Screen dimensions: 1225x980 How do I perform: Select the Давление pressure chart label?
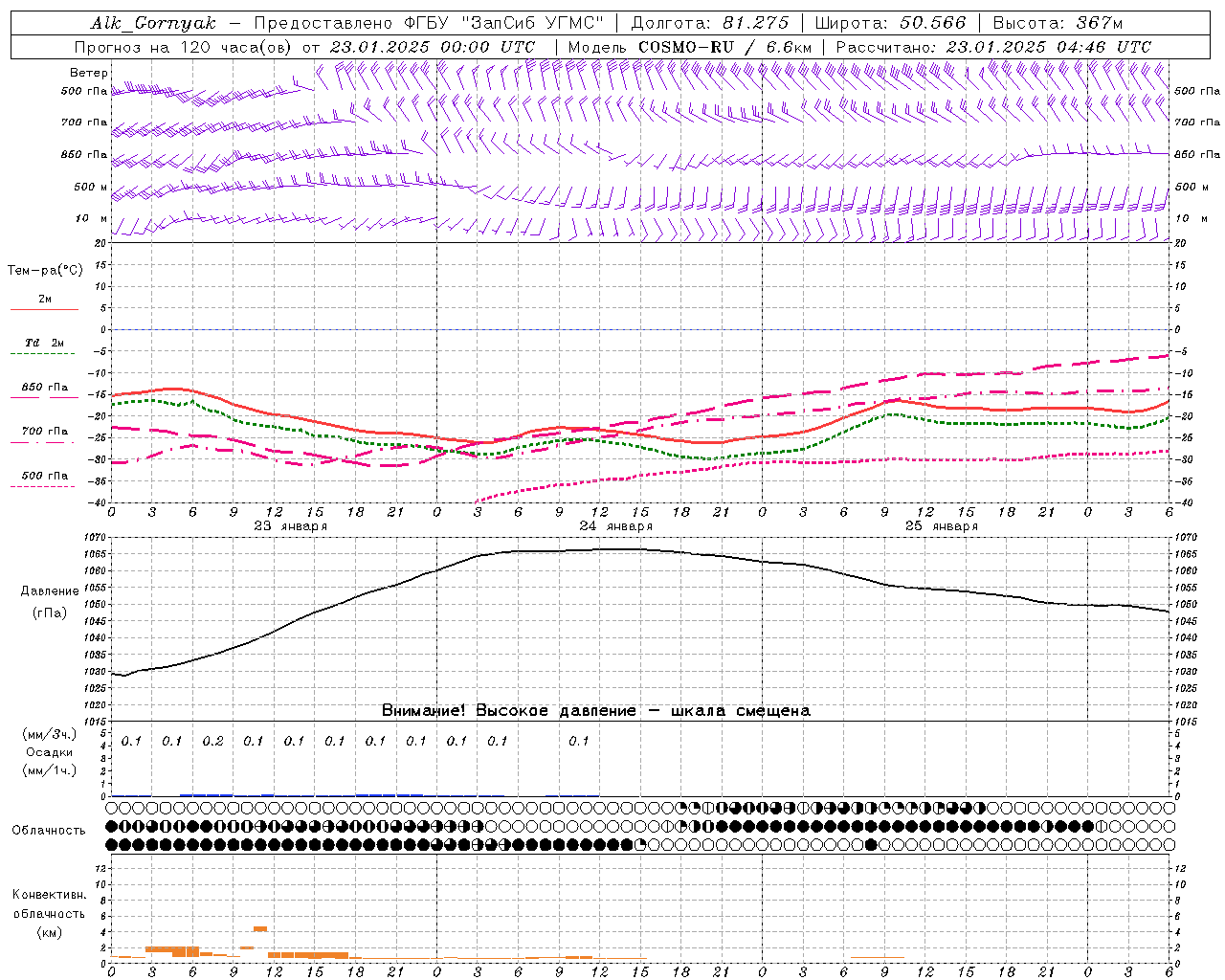point(50,591)
